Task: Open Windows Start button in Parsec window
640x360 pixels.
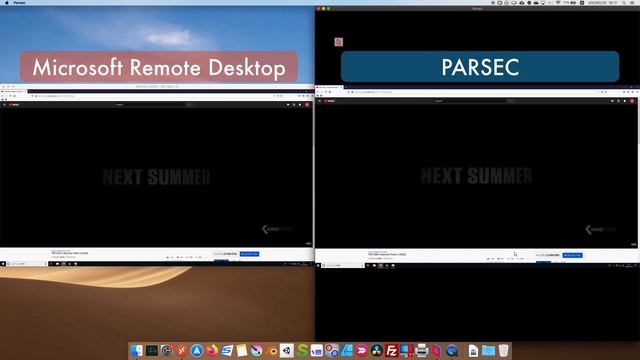Action: click(x=318, y=265)
